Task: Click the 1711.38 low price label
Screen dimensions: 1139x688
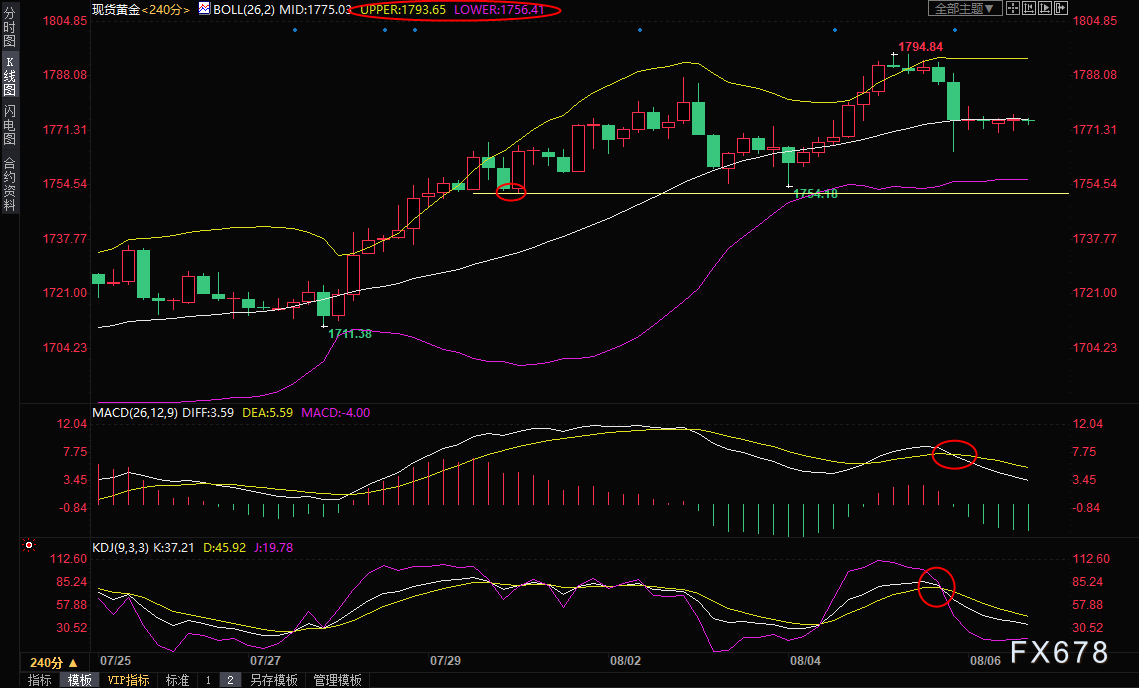Action: click(350, 333)
